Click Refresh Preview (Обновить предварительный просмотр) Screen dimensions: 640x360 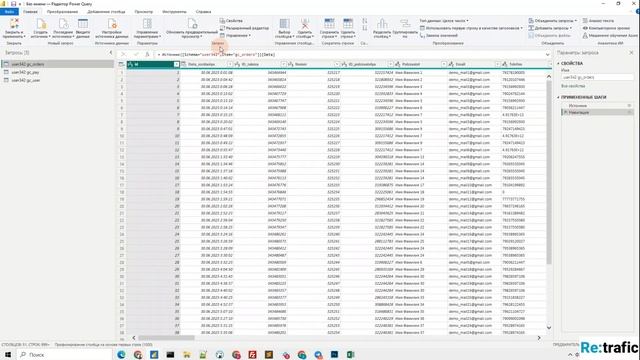pos(192,28)
